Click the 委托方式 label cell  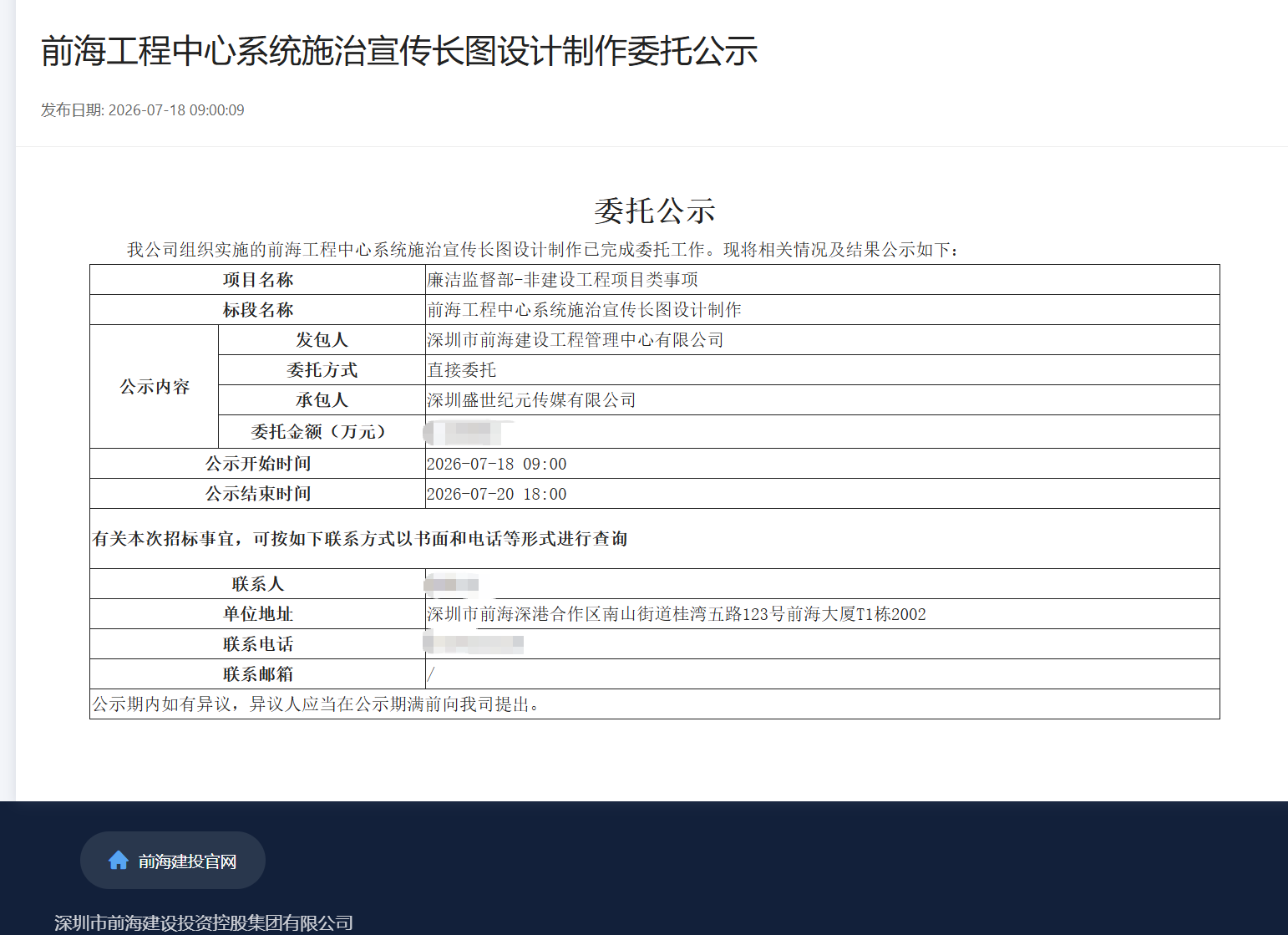coord(322,370)
